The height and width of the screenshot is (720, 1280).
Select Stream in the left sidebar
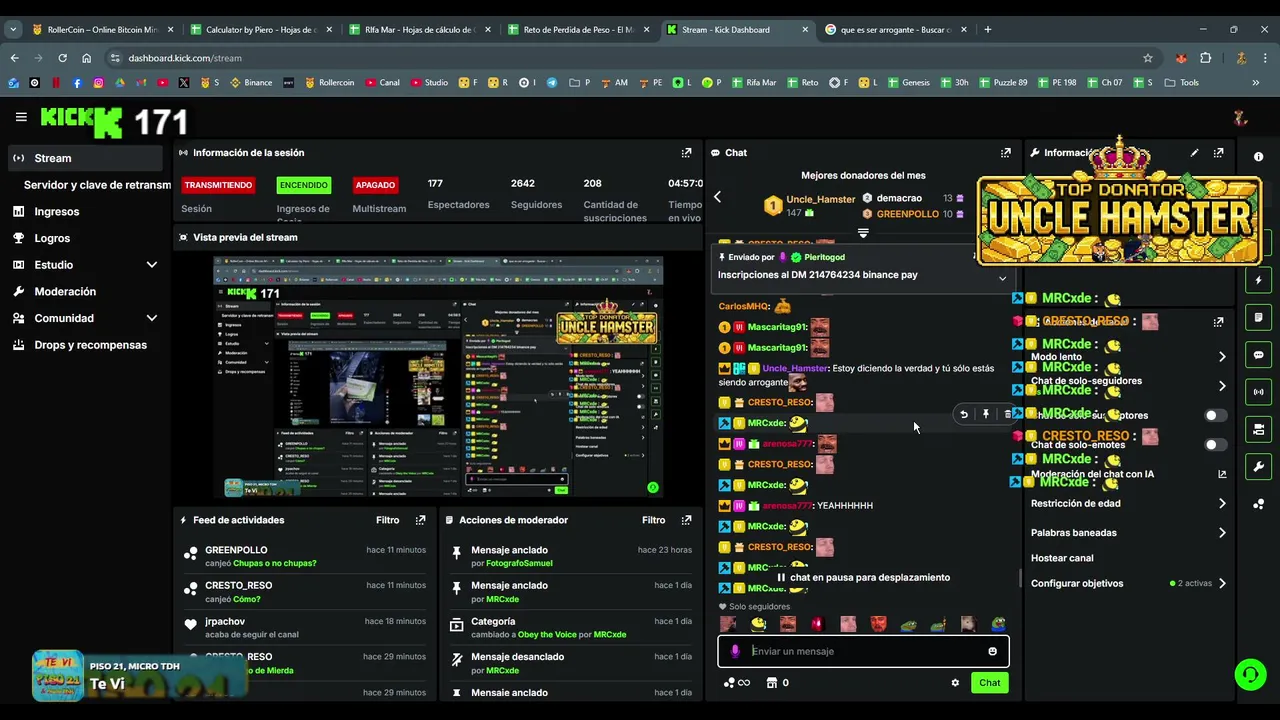(x=85, y=158)
